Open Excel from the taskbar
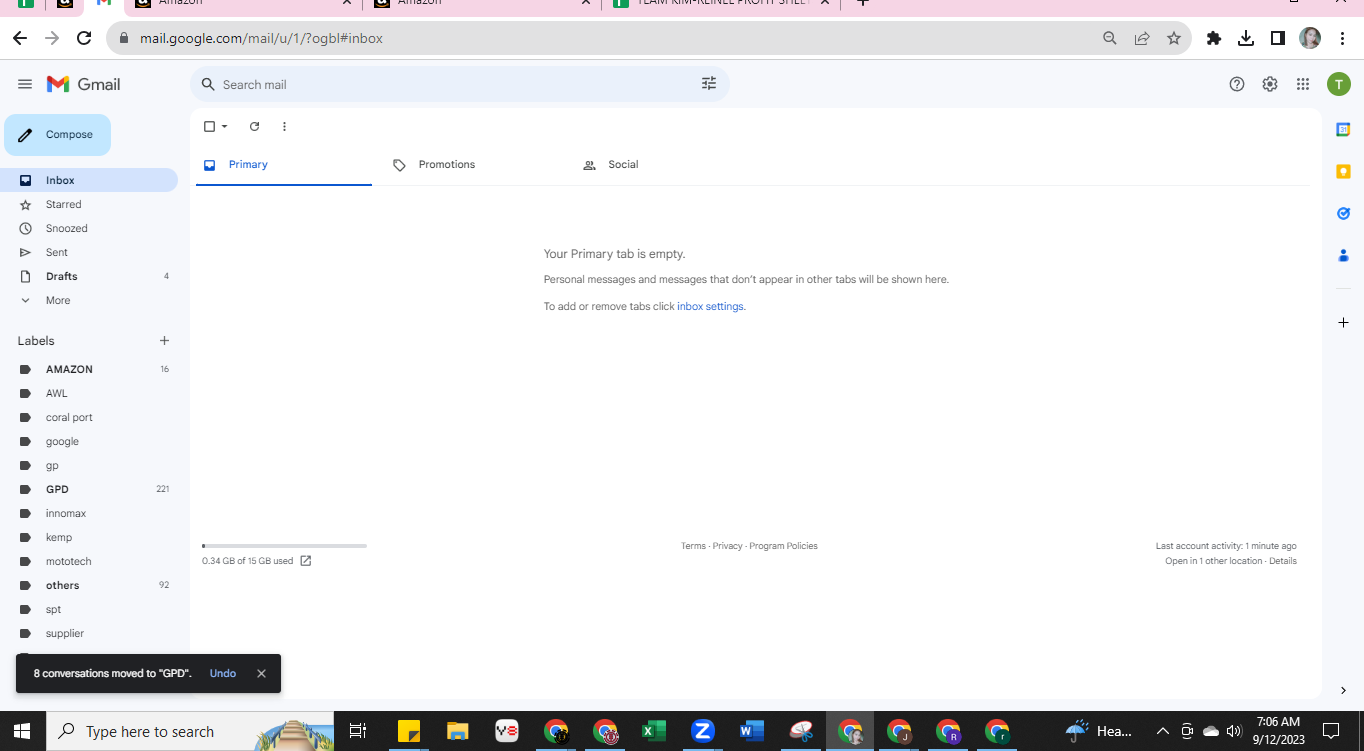The width and height of the screenshot is (1364, 751). (x=654, y=731)
